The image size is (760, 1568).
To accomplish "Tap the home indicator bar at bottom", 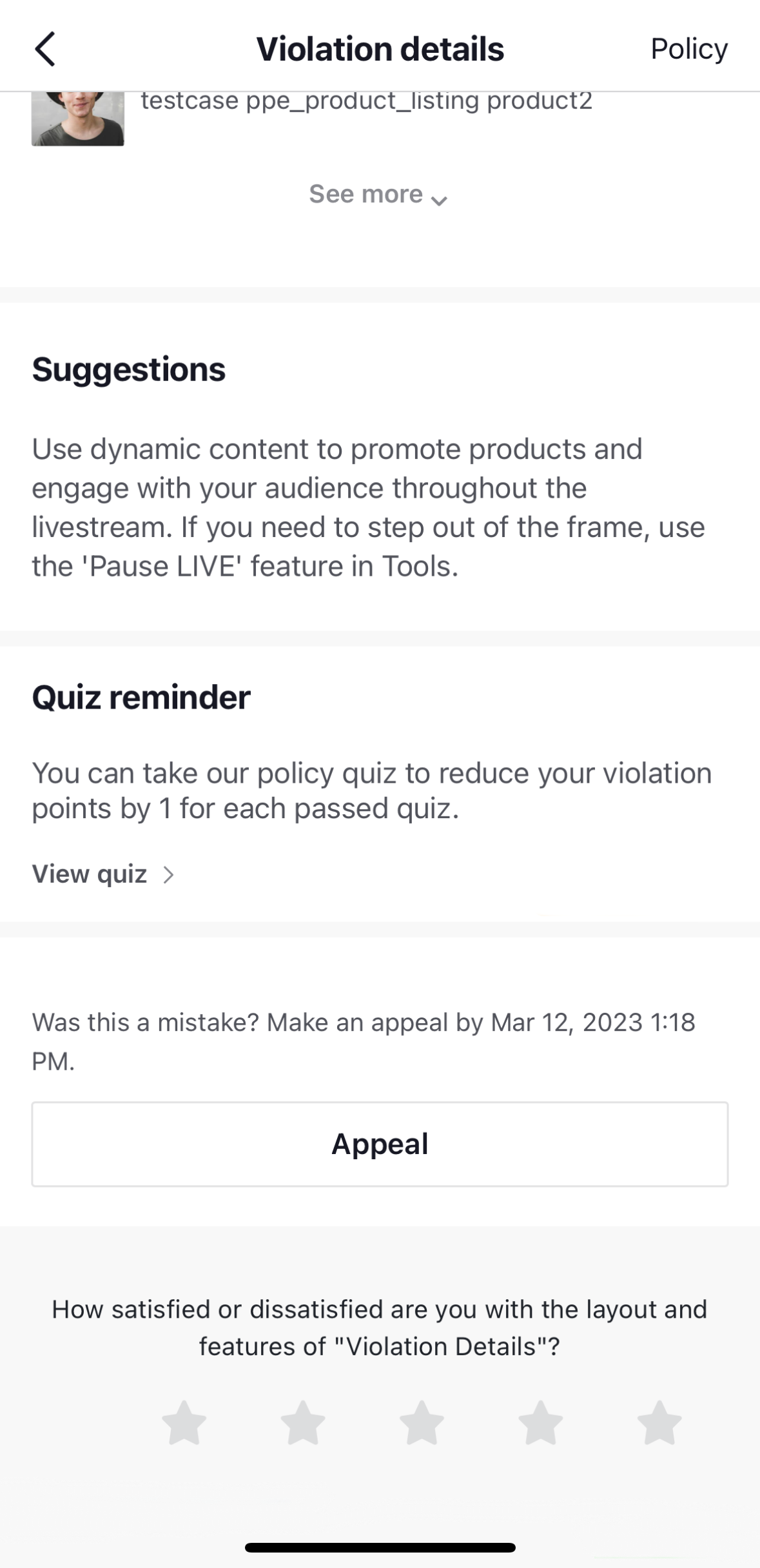I will (380, 1547).
